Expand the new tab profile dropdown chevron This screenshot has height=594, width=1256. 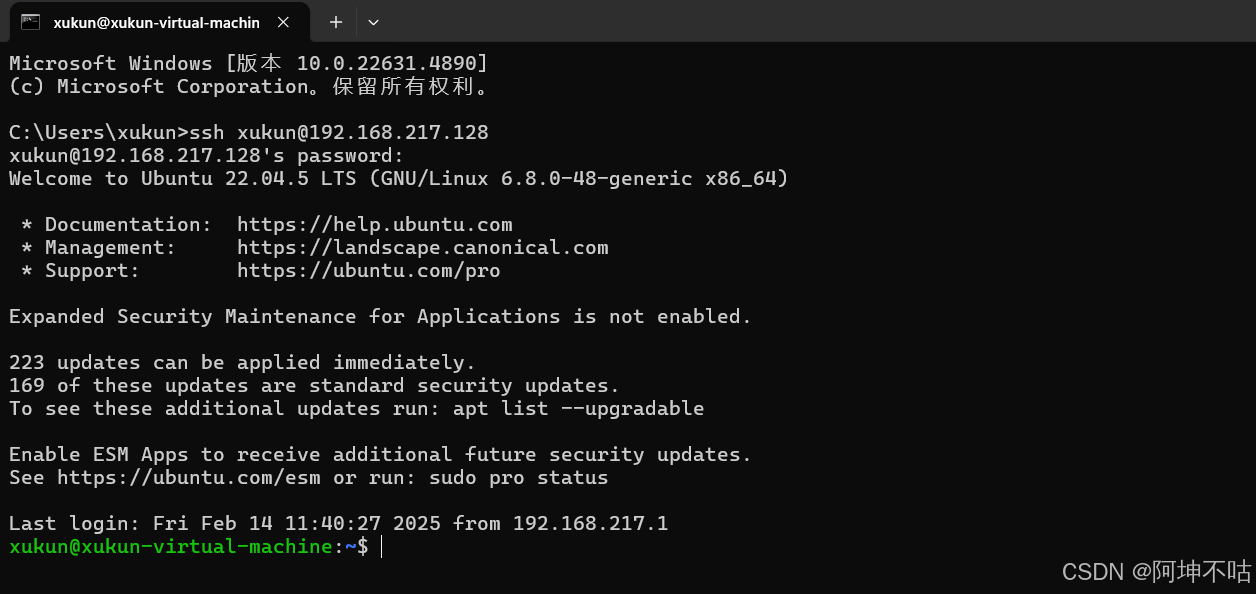(x=373, y=22)
